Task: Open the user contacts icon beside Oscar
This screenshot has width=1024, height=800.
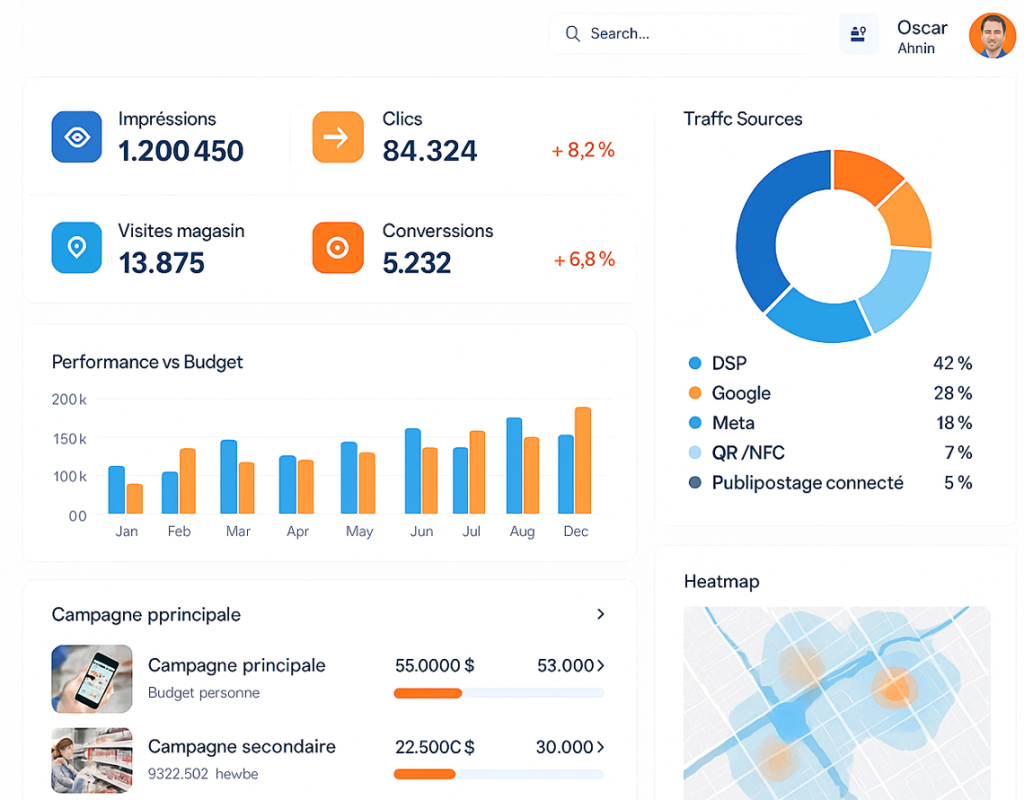Action: point(858,34)
